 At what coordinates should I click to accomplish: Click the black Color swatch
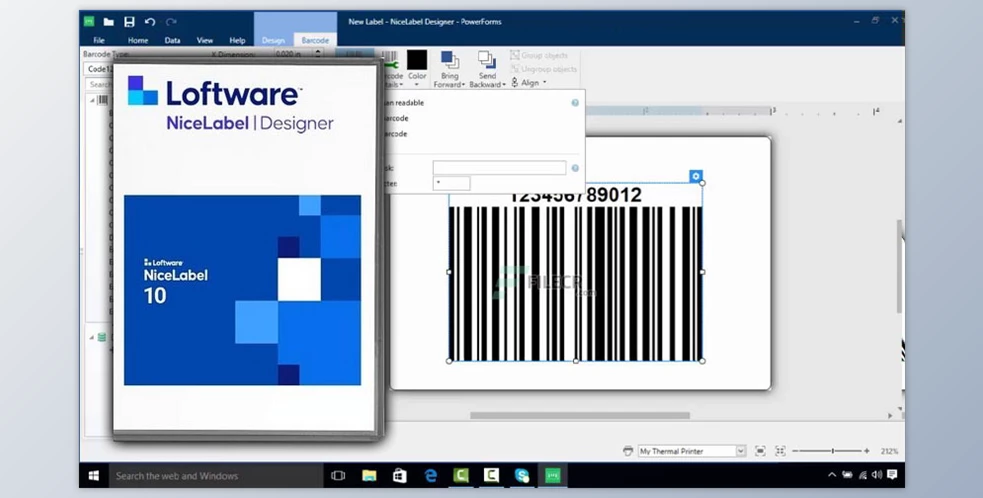(417, 60)
